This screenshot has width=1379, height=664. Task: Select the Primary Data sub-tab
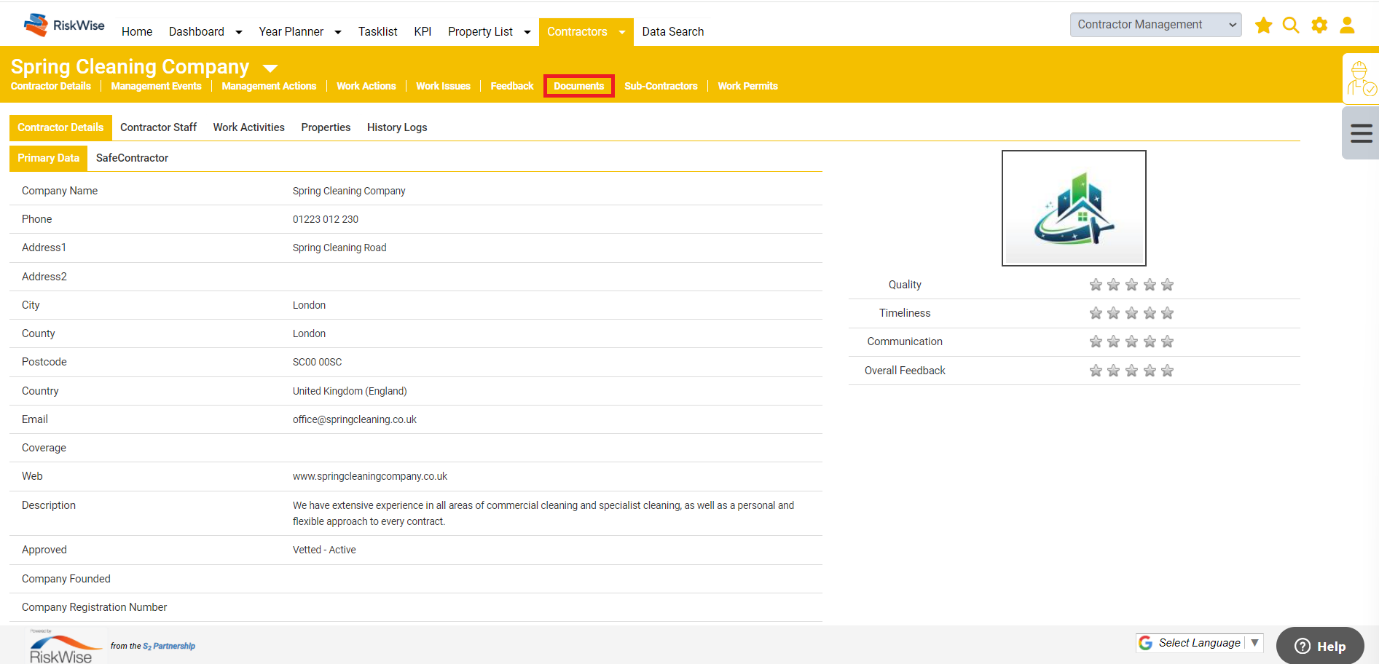(x=48, y=158)
